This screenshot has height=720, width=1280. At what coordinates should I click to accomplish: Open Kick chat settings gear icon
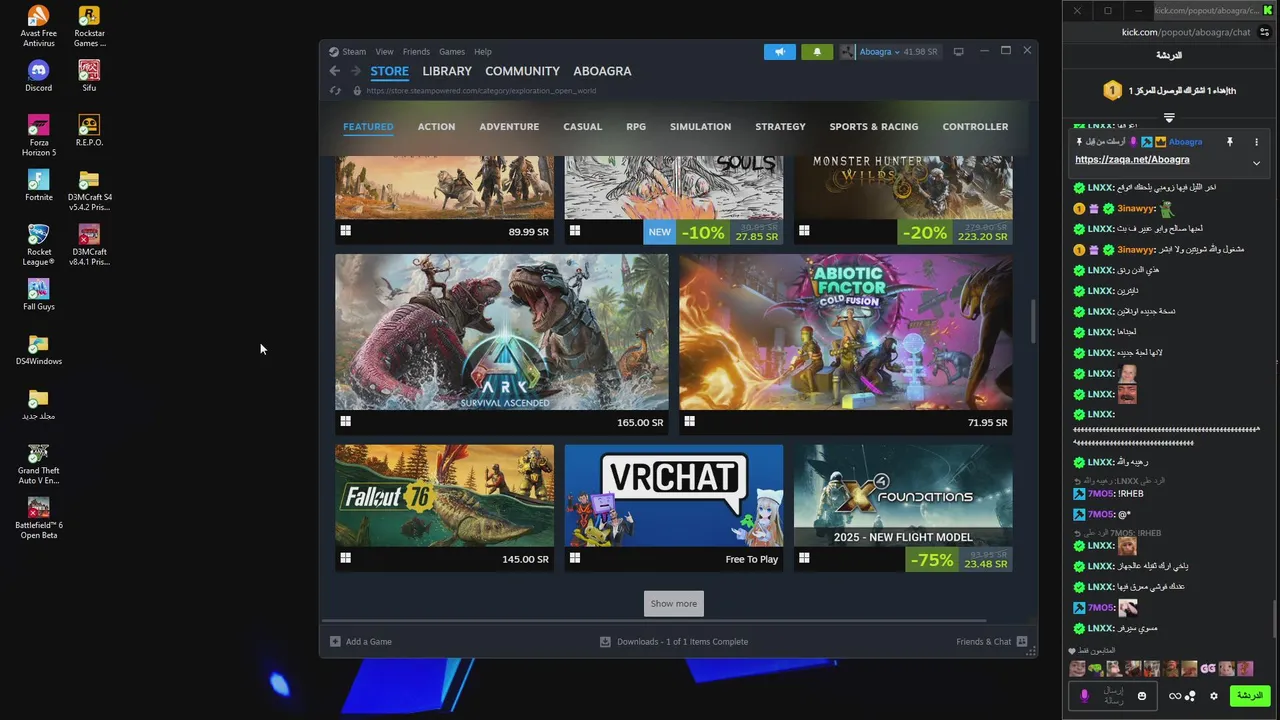tap(1214, 696)
